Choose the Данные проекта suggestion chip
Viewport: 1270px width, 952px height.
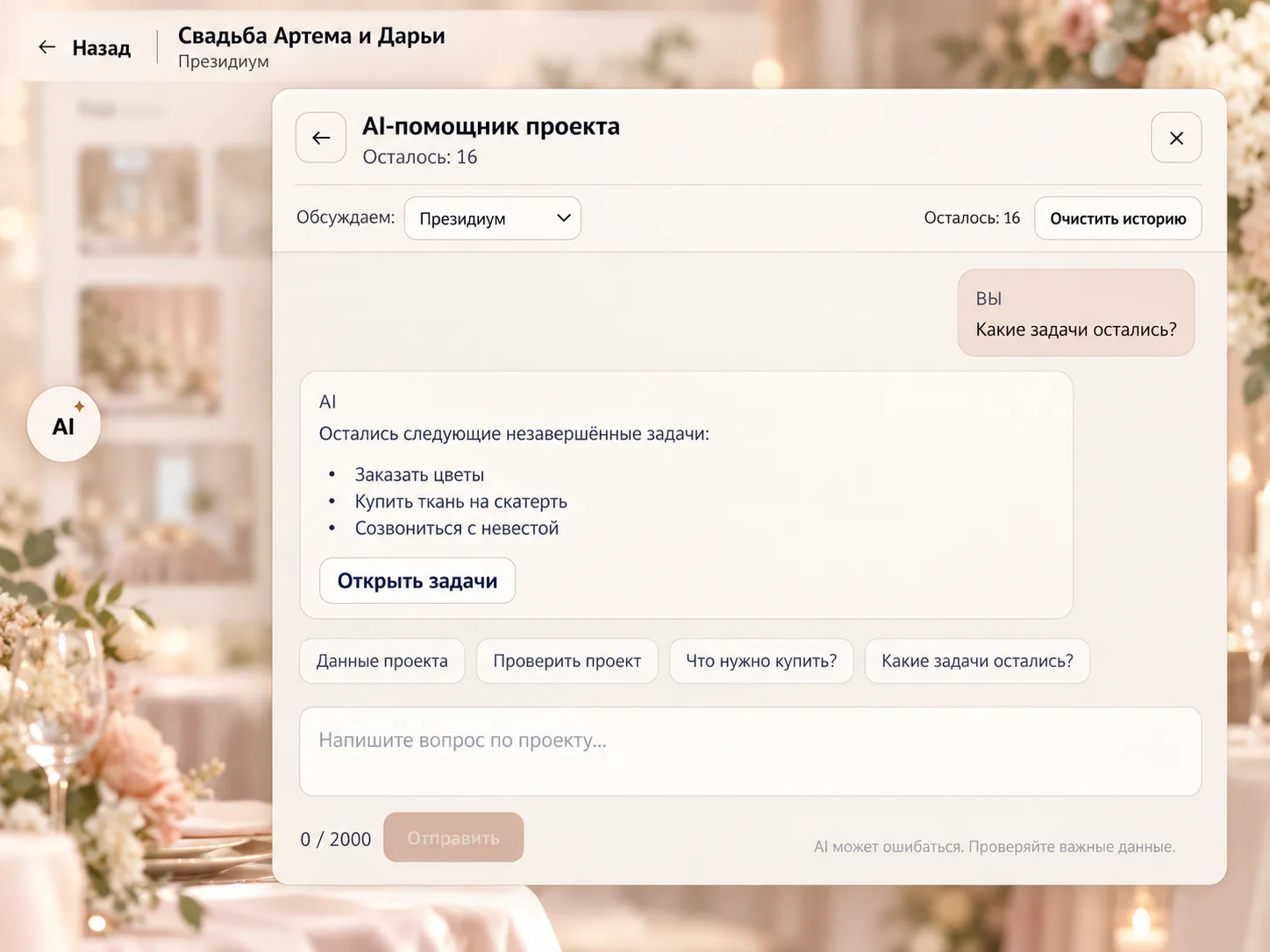382,661
